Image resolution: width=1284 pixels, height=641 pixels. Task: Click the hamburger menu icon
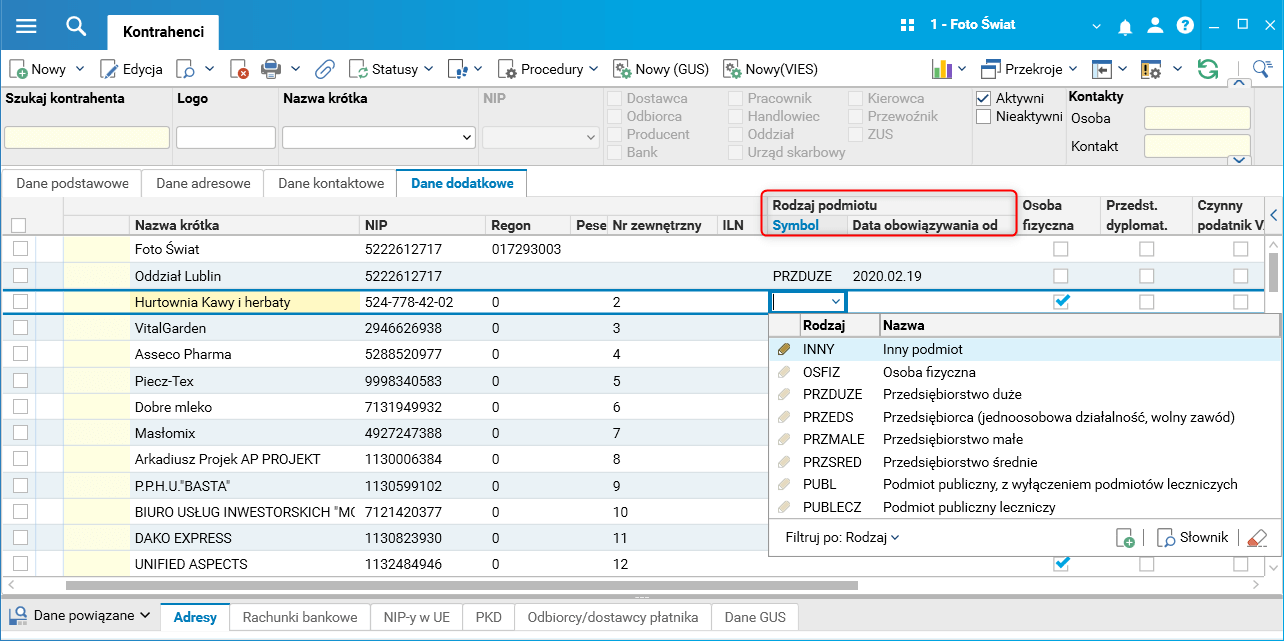pyautogui.click(x=25, y=26)
